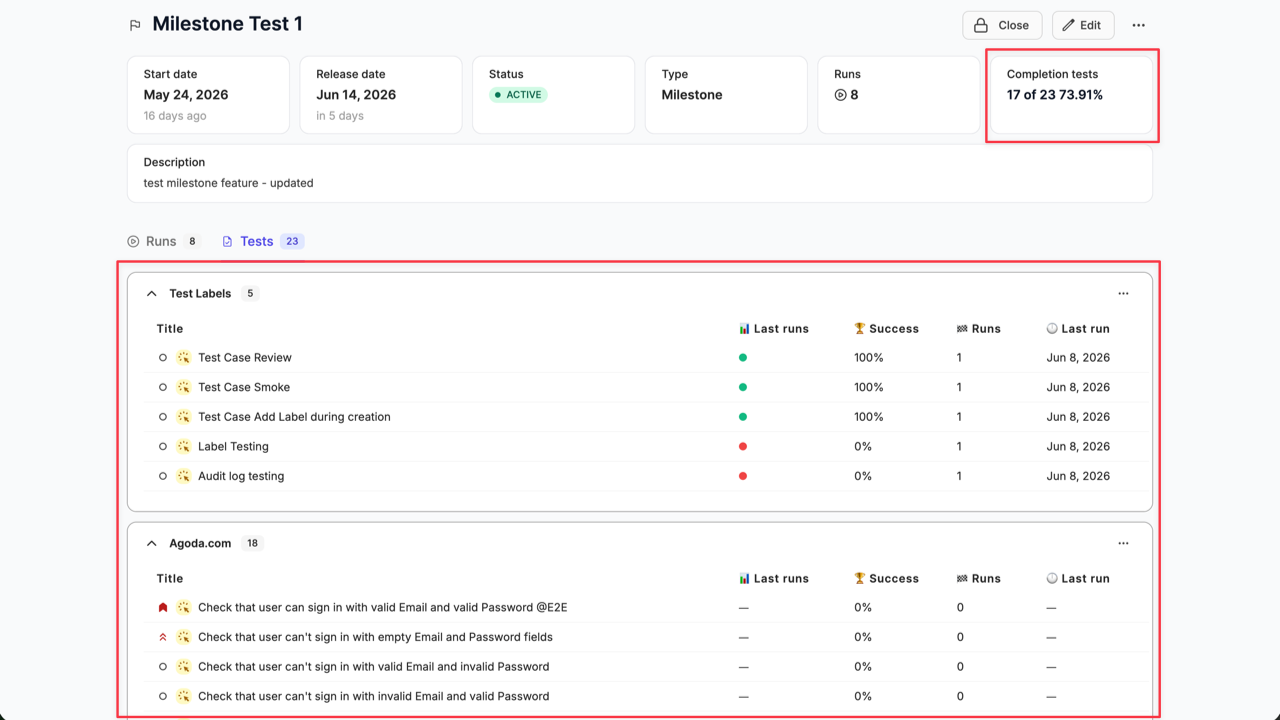Viewport: 1280px width, 720px height.
Task: Click the Completion tests 17 of 23 value
Action: (1055, 95)
